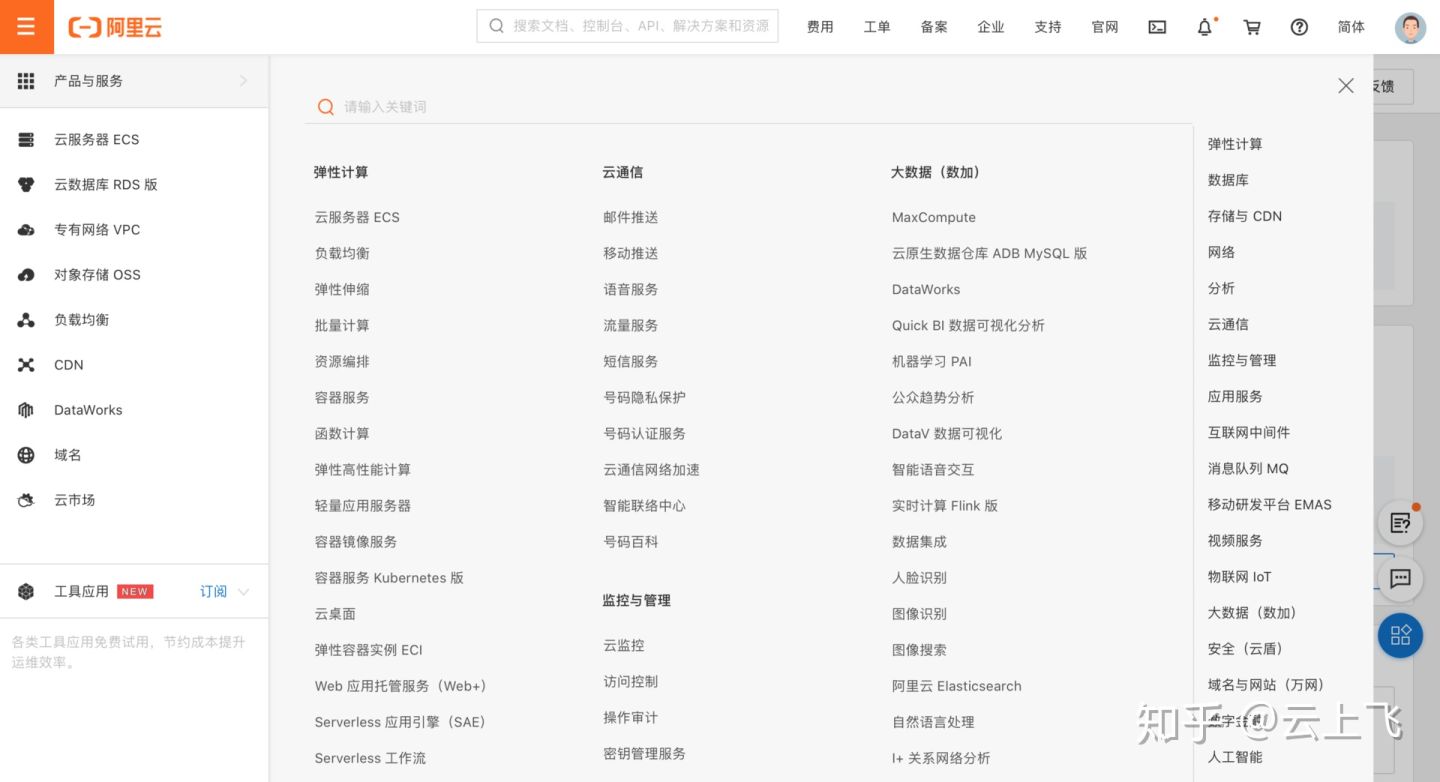
Task: Click the blue floating apps button
Action: click(1400, 635)
